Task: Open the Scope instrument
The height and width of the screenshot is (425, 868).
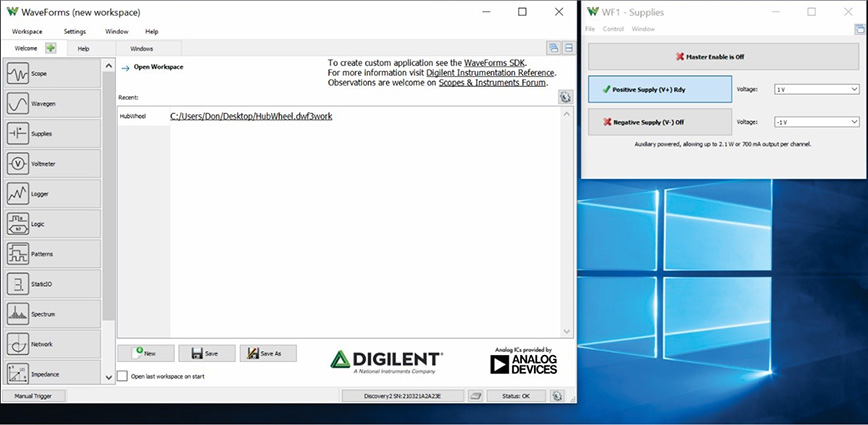Action: pyautogui.click(x=52, y=74)
